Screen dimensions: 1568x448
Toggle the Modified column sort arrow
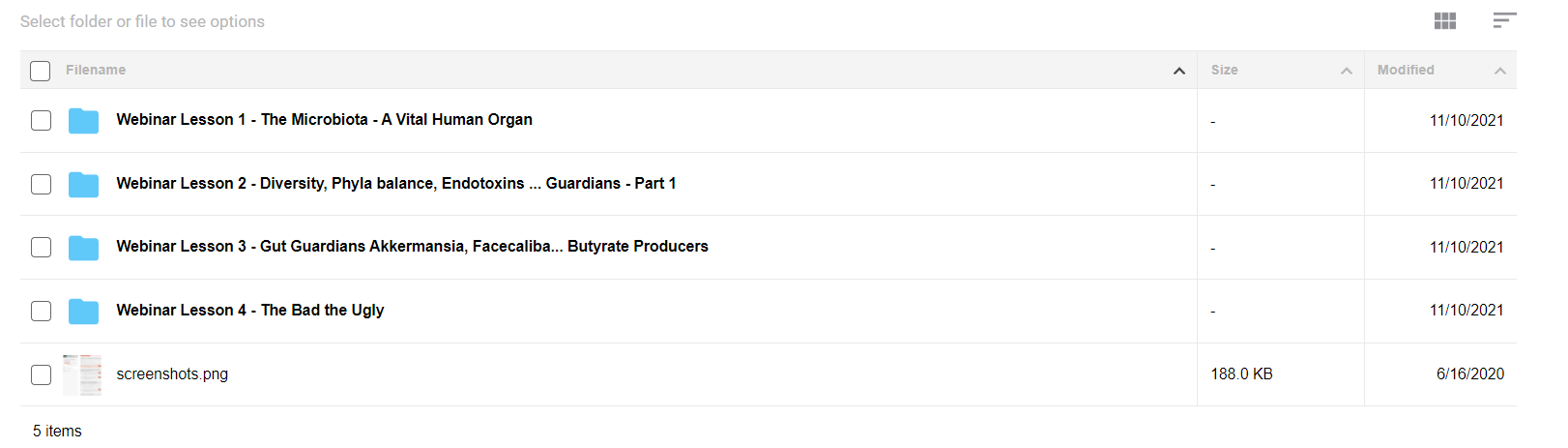tap(1499, 71)
